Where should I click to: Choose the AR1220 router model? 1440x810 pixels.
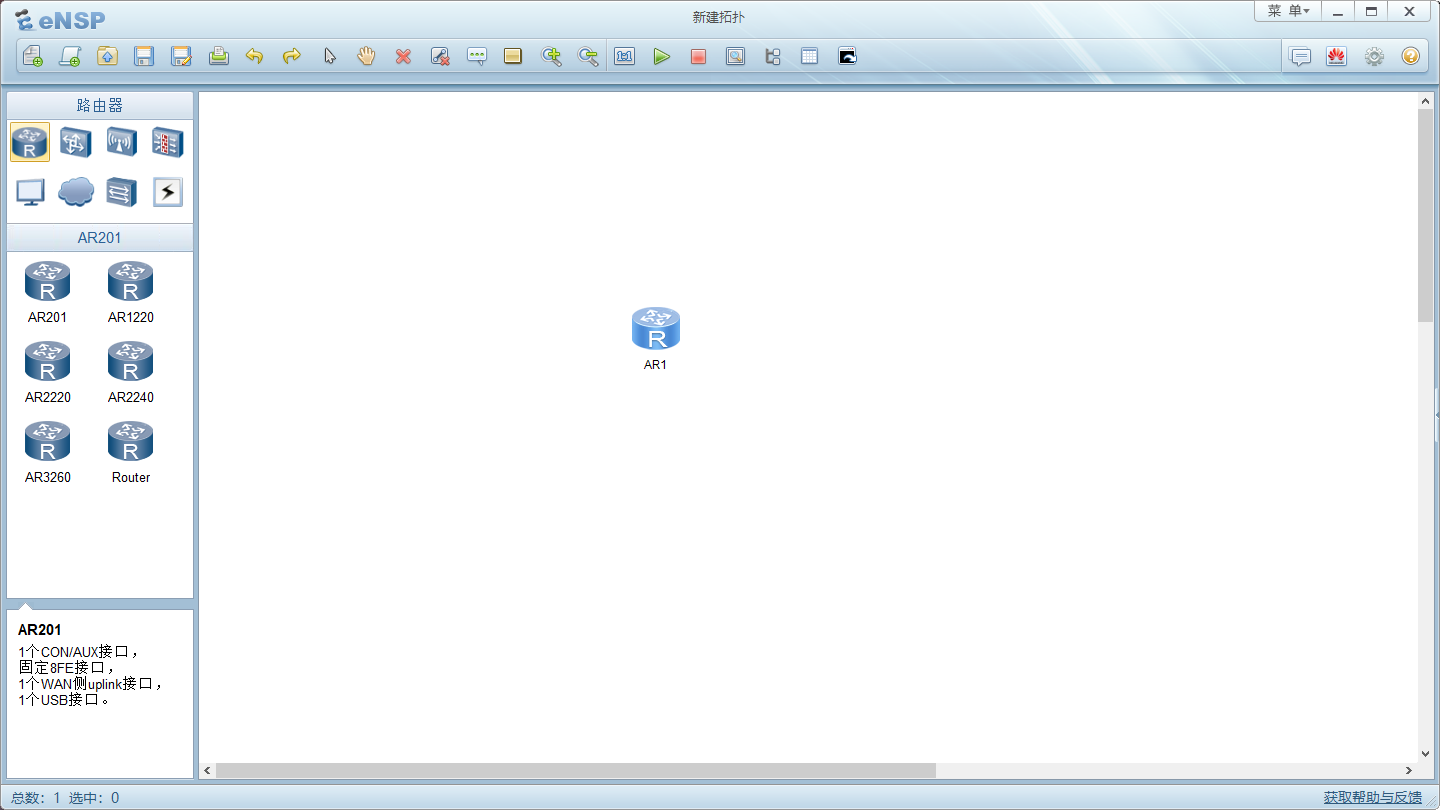pos(131,291)
